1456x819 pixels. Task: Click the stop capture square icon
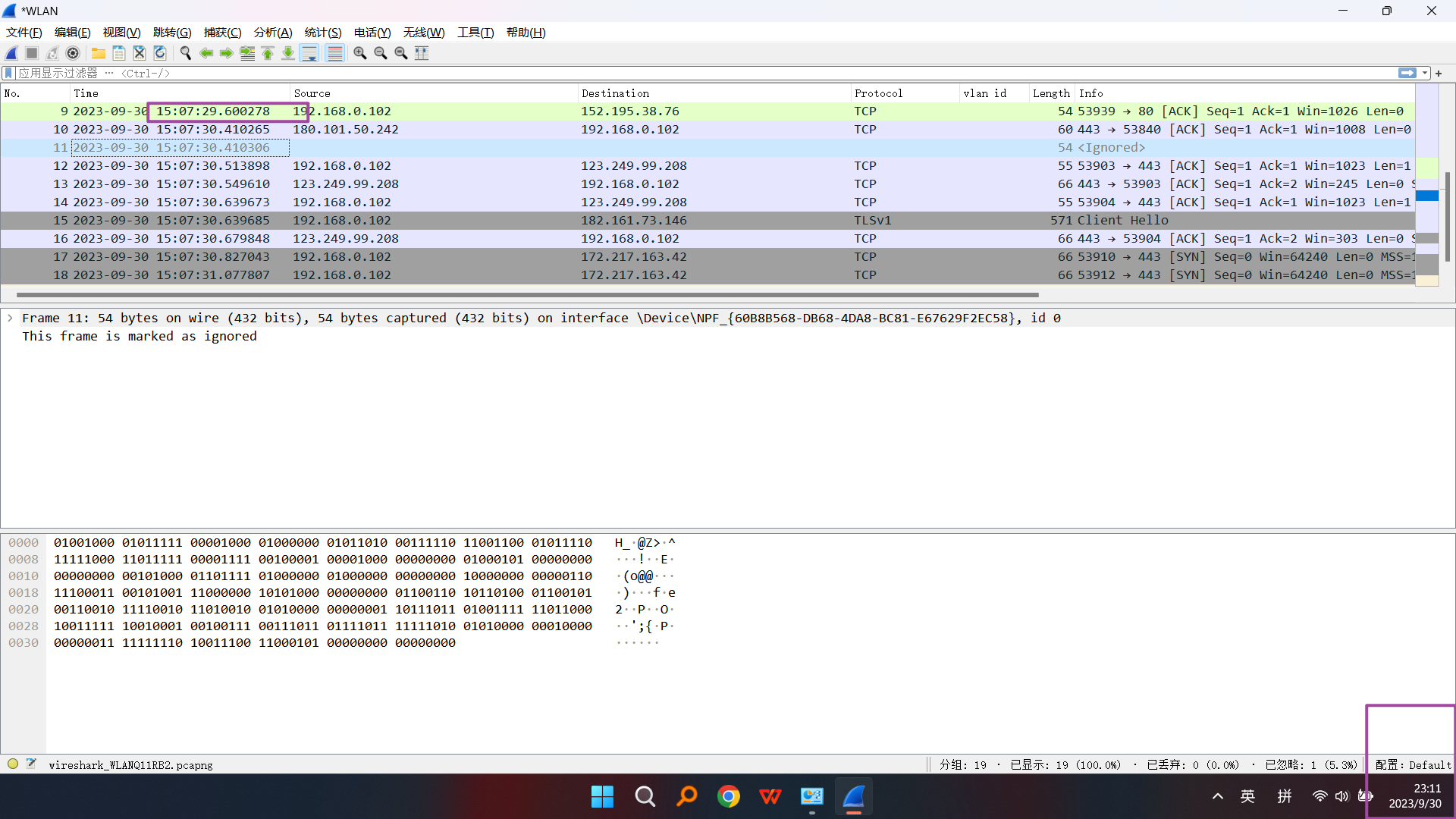click(32, 53)
